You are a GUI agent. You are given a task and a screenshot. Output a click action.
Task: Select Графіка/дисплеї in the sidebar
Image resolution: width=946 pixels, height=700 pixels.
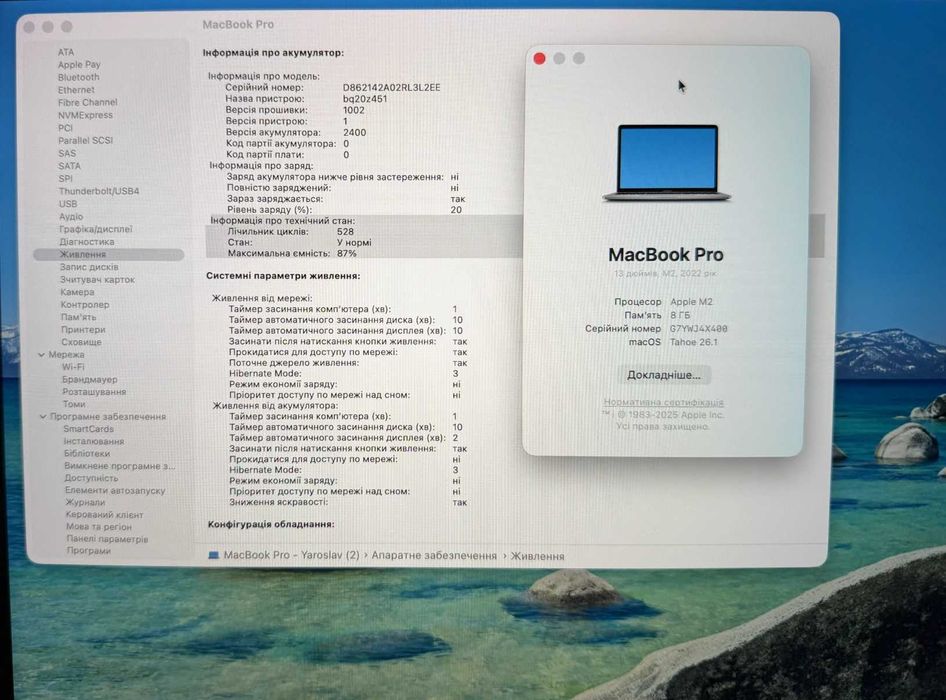(95, 229)
